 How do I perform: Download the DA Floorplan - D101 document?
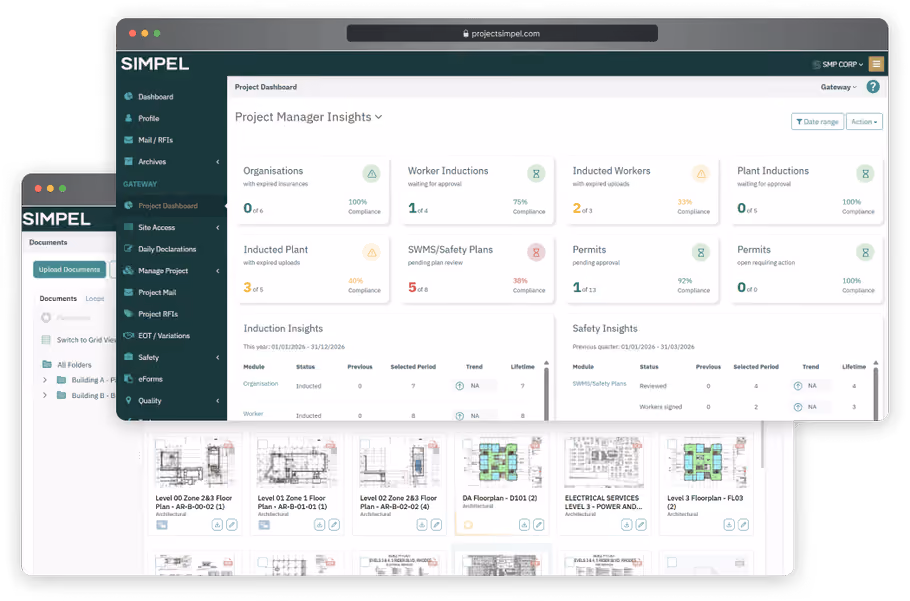click(524, 525)
